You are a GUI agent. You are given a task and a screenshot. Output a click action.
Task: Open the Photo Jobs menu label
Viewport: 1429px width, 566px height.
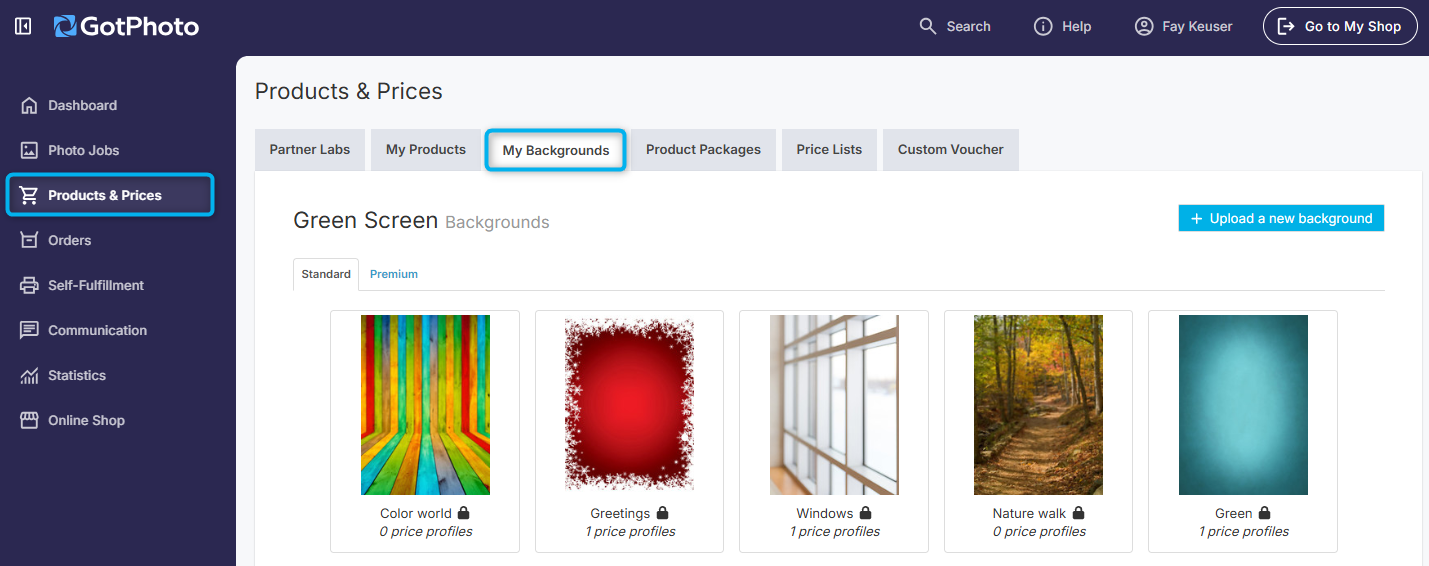[x=84, y=150]
